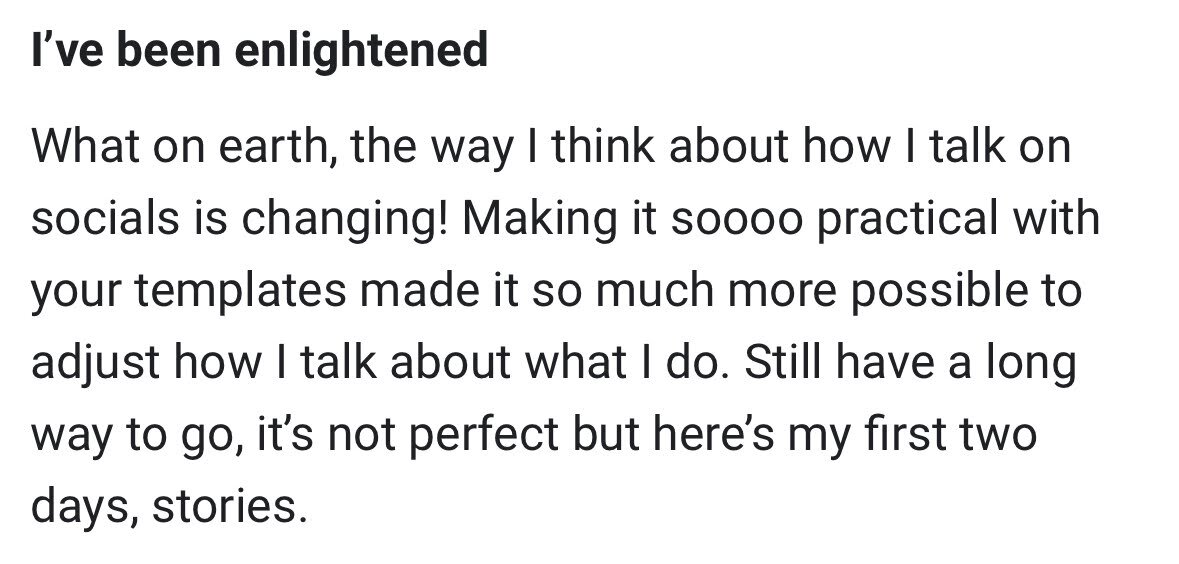
Task: Click the word "think" in the first line
Action: point(602,145)
